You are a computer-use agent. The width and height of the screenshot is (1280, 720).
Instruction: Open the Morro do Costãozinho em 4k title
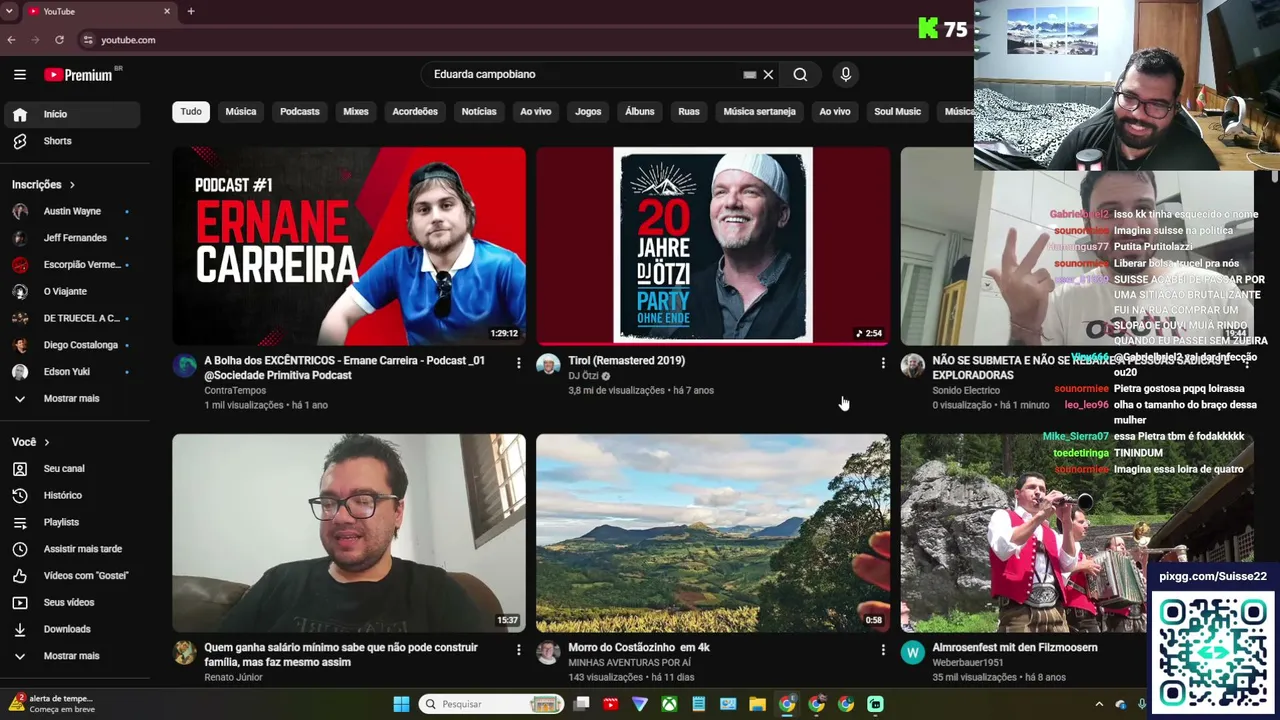pos(639,648)
